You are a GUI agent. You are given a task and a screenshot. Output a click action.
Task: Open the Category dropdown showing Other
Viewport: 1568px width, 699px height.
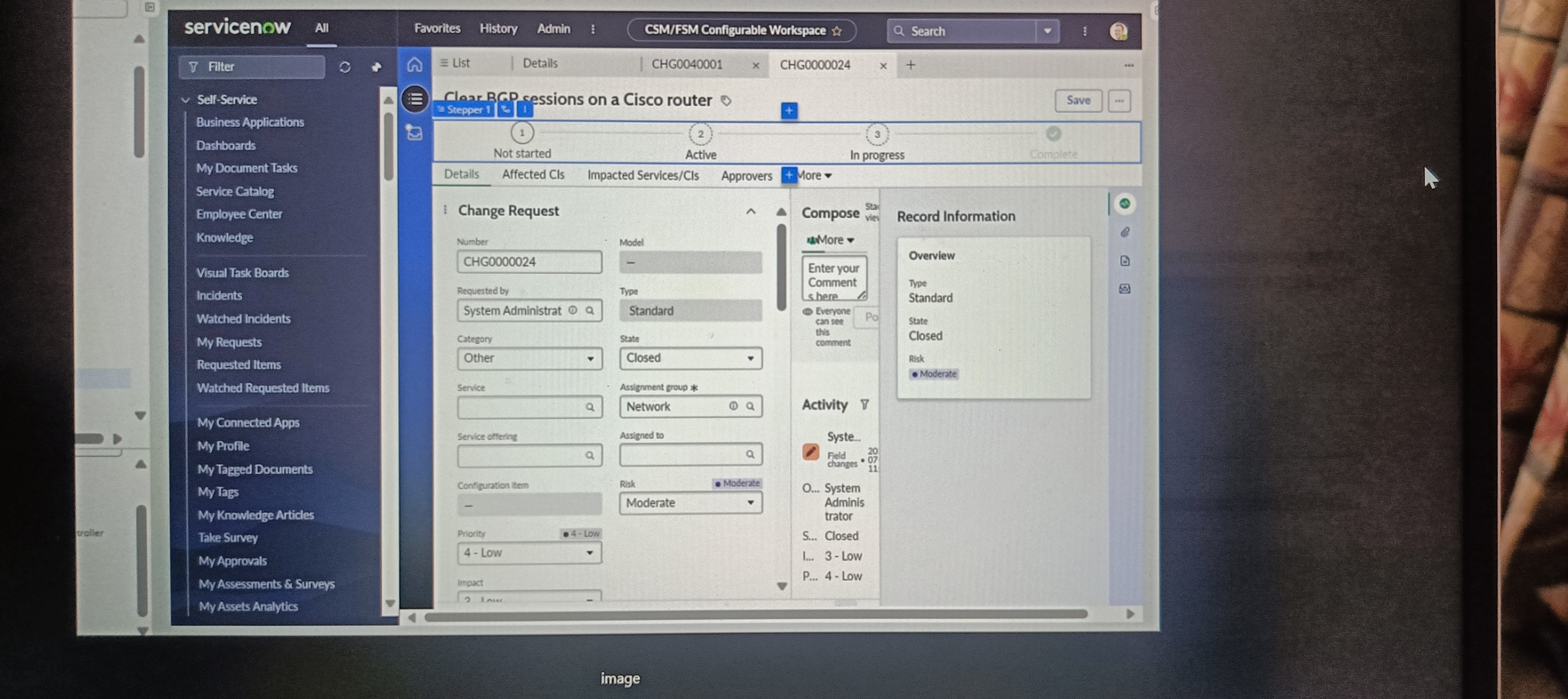(x=530, y=359)
